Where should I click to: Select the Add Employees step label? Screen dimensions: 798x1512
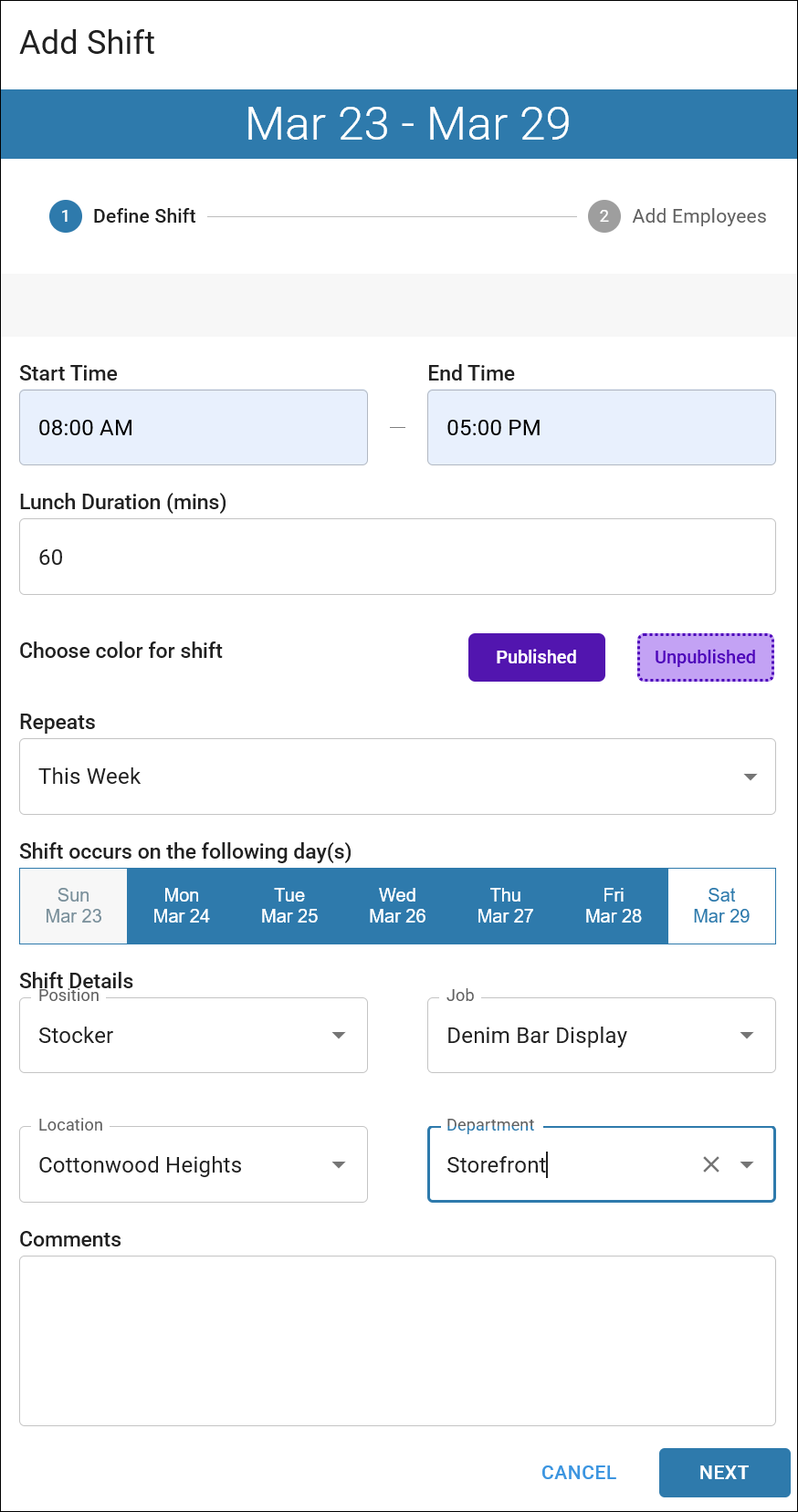tap(699, 216)
